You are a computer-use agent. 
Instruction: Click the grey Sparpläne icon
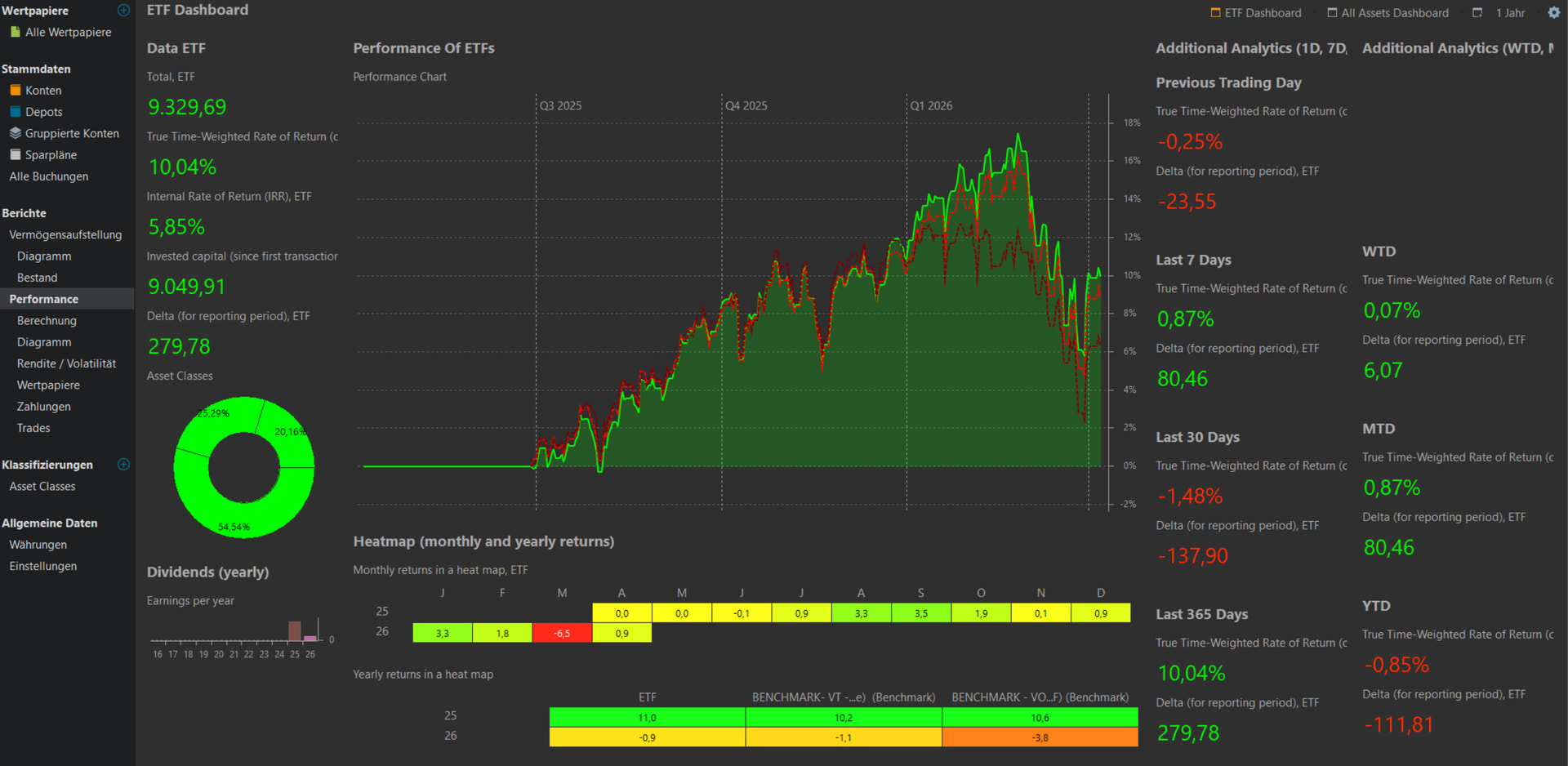coord(15,155)
